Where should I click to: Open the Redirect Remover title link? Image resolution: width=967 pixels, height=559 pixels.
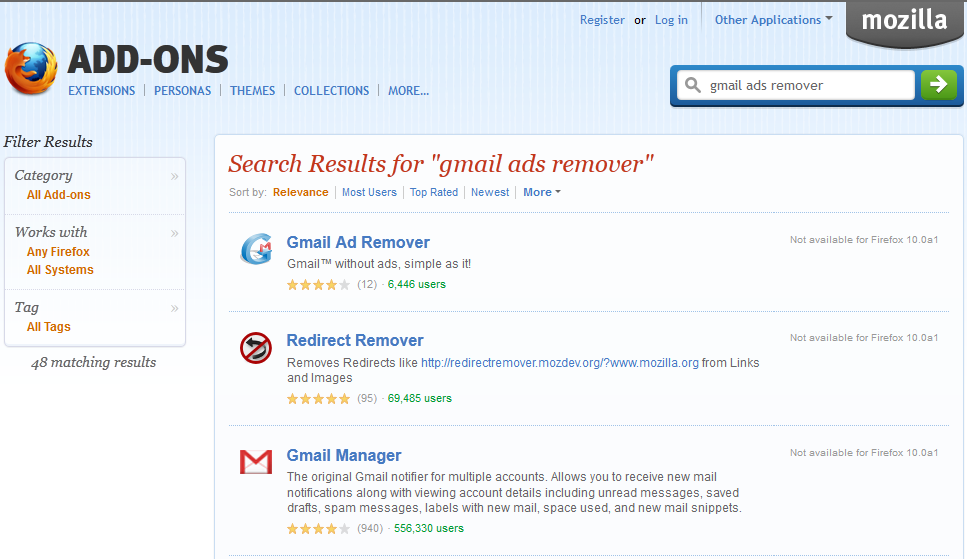355,341
